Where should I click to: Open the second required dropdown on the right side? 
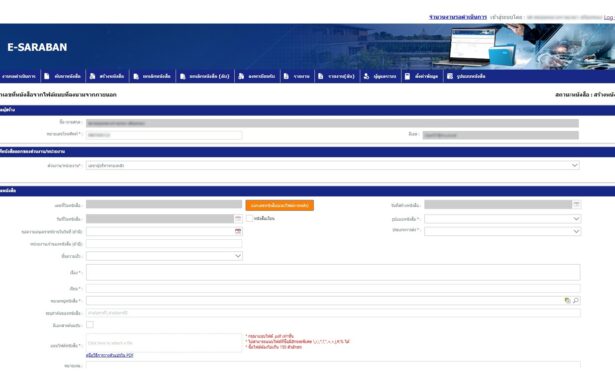[502, 231]
